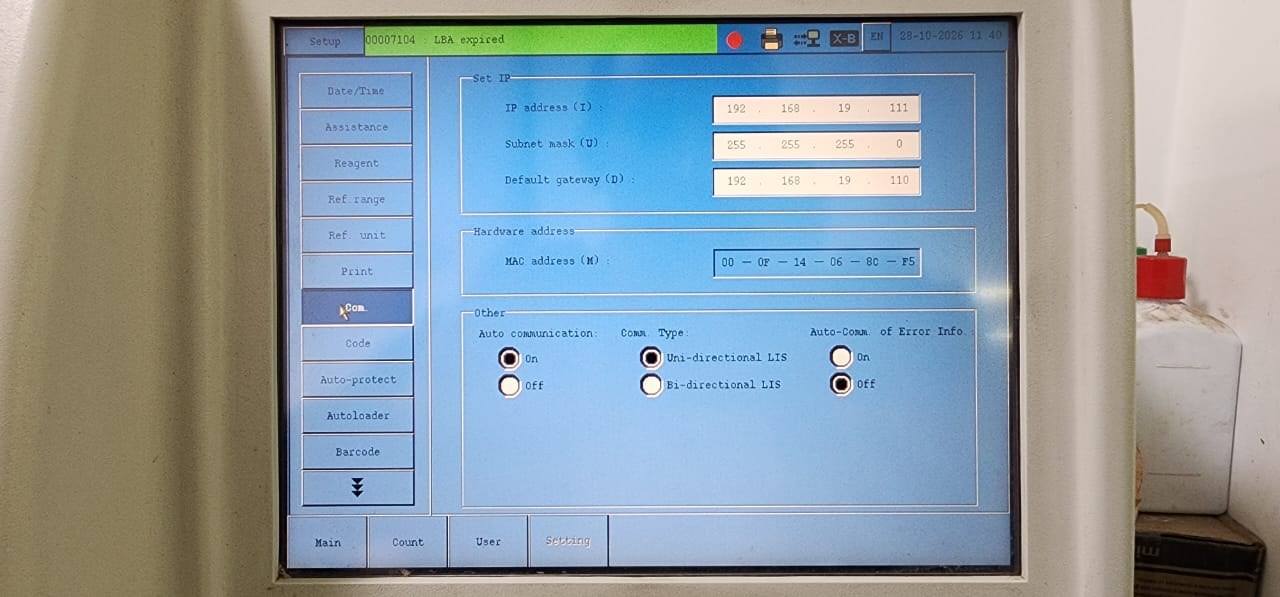The height and width of the screenshot is (597, 1280).
Task: Switch to User tab at bottom
Action: [x=488, y=542]
